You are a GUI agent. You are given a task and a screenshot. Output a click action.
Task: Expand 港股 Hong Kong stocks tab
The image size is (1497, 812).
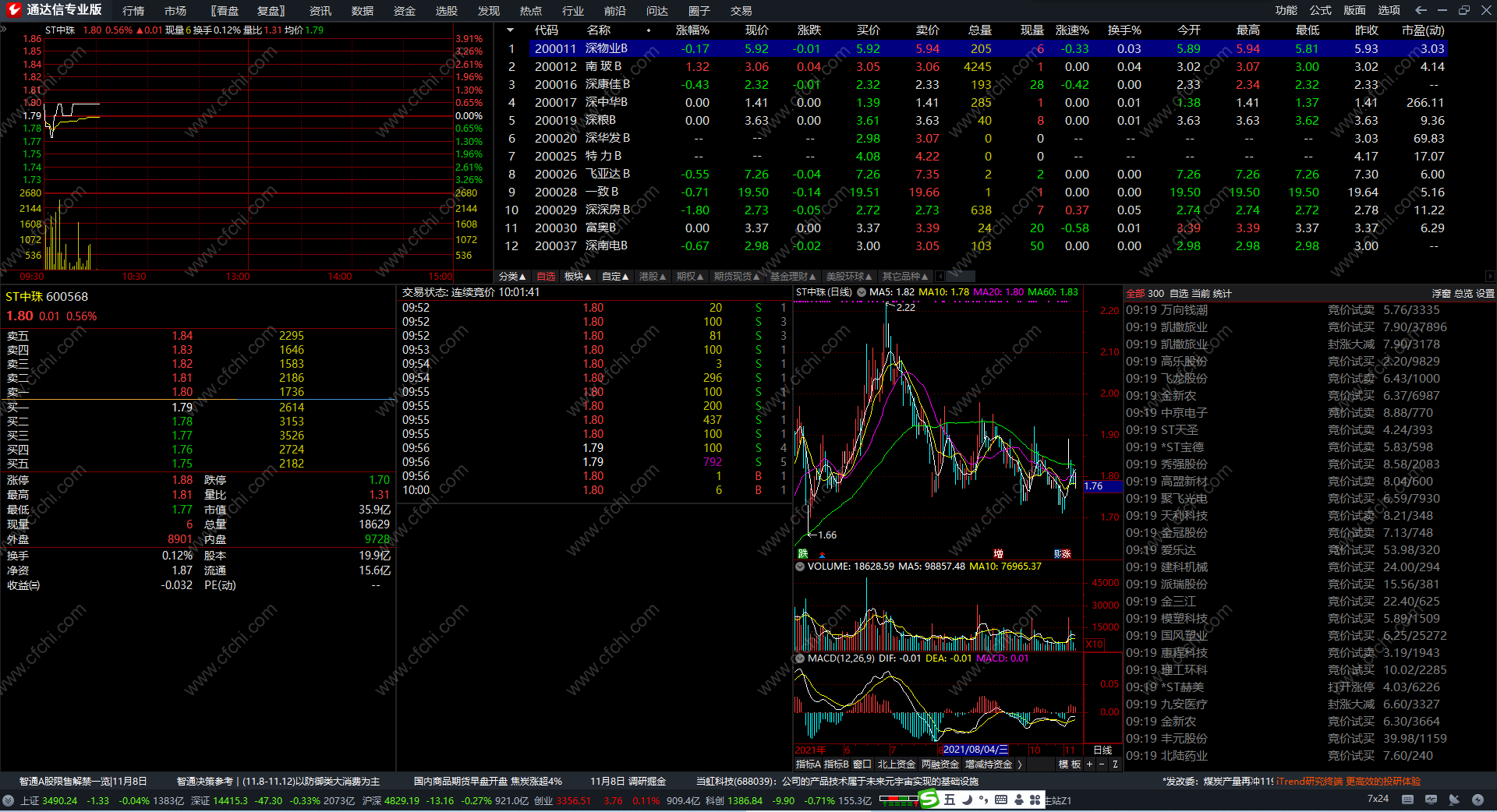point(653,277)
